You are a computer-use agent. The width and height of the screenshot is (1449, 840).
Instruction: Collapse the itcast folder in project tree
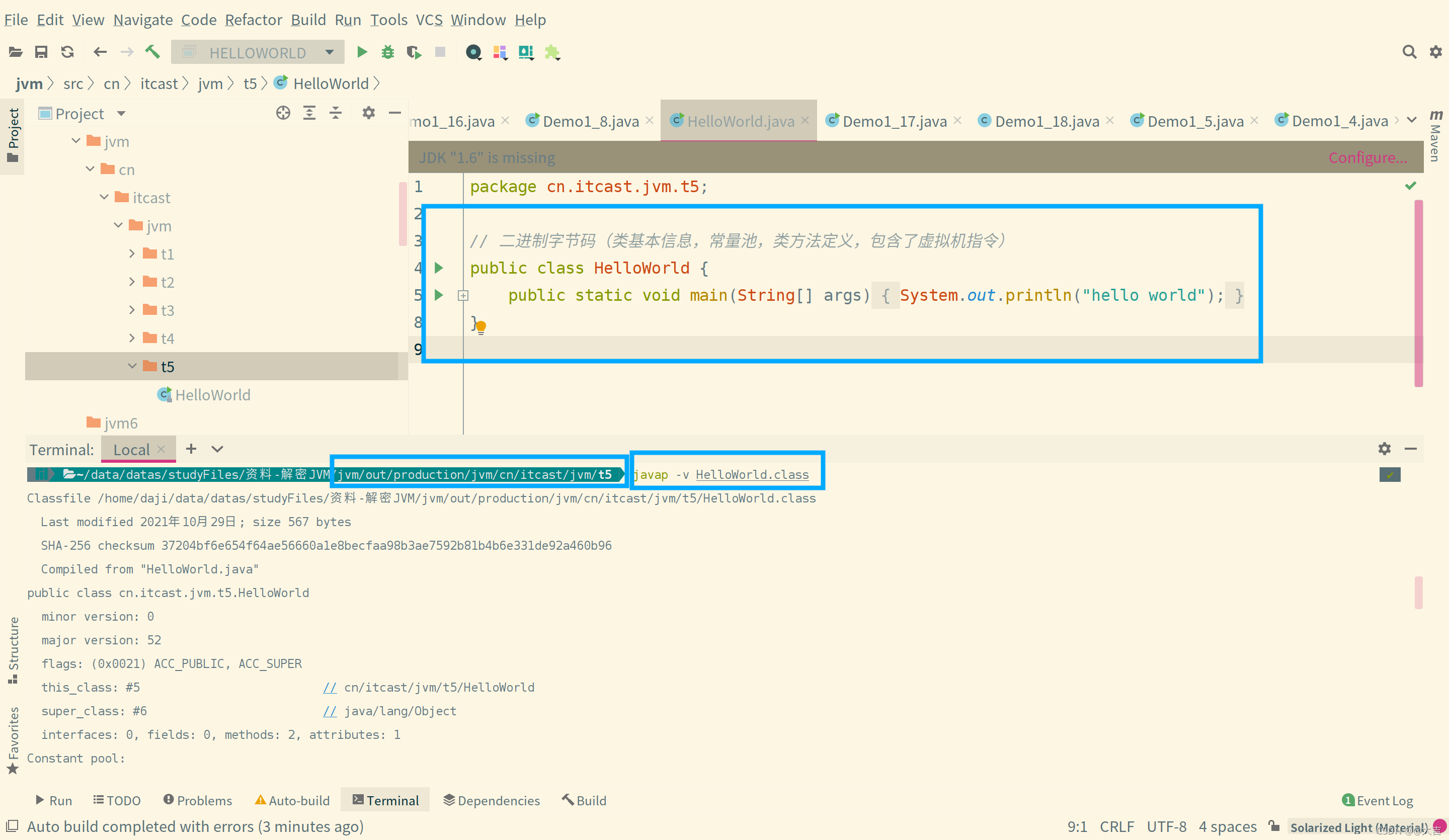104,197
